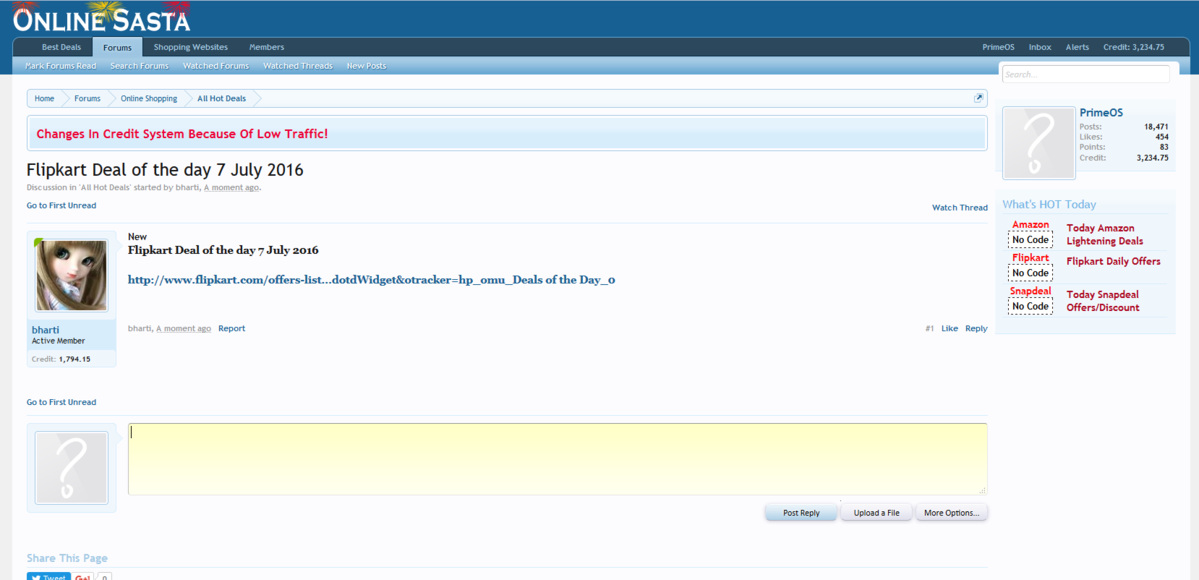1199x580 pixels.
Task: Click the Post Reply button
Action: coord(801,513)
